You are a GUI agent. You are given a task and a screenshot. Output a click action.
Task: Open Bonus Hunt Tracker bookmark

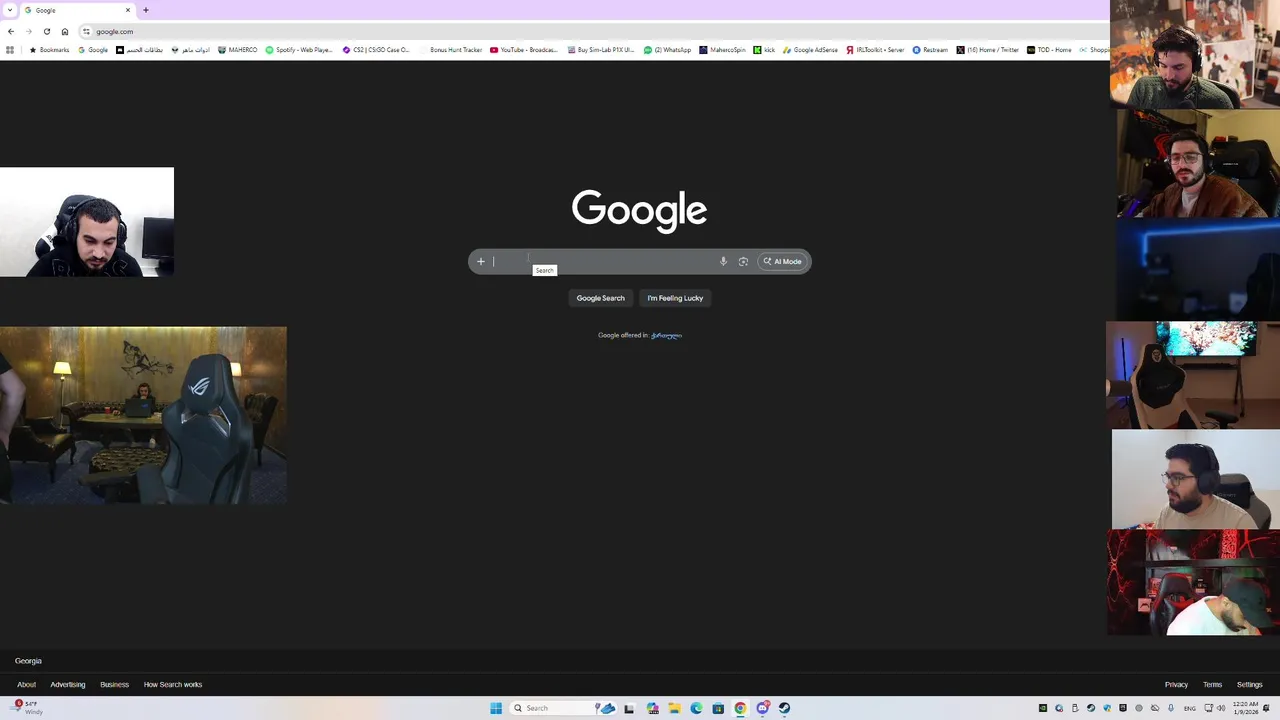click(x=451, y=50)
